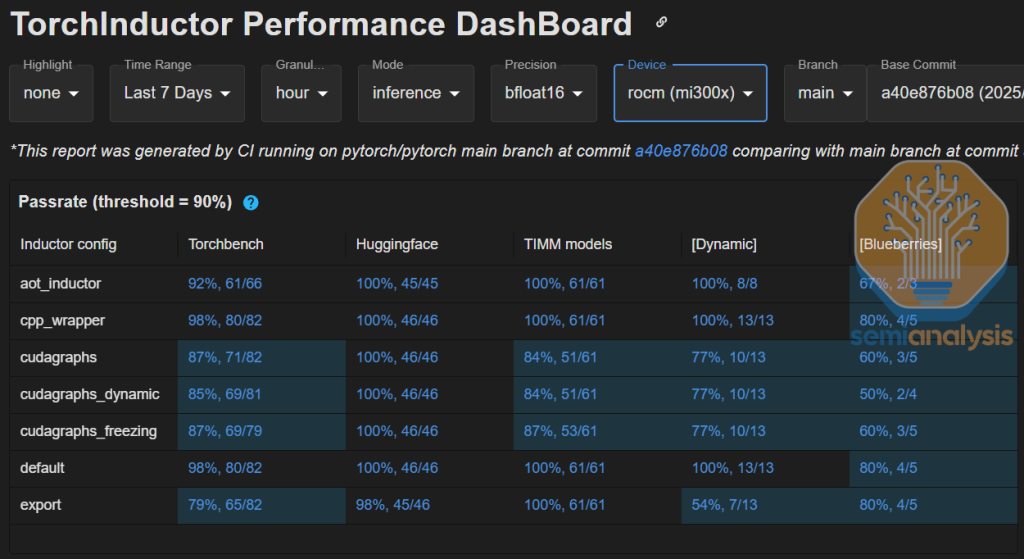
Task: Open cudagraphs Blueberries 60%, 3/5 link
Action: click(888, 357)
